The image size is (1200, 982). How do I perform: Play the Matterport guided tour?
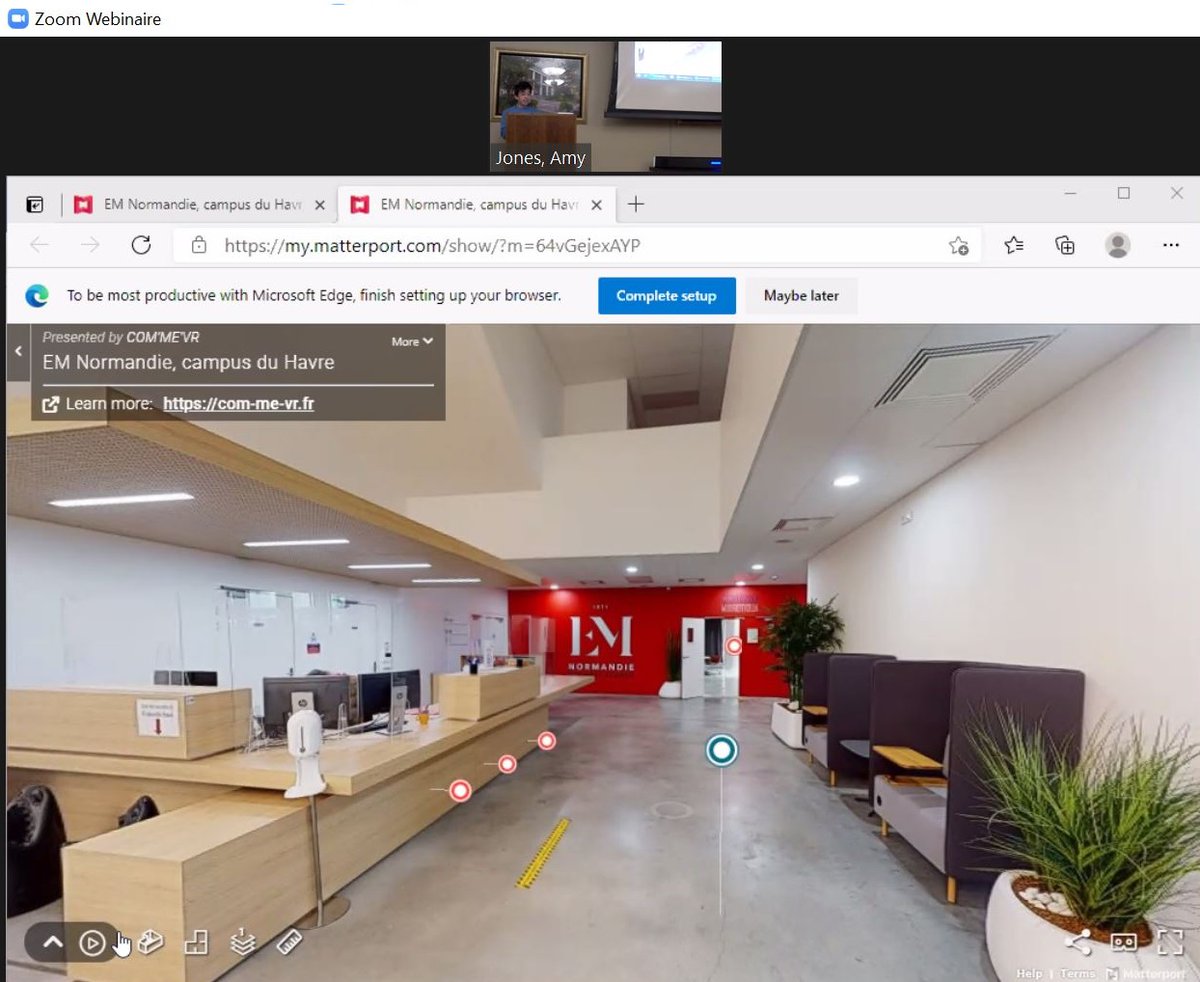click(92, 942)
